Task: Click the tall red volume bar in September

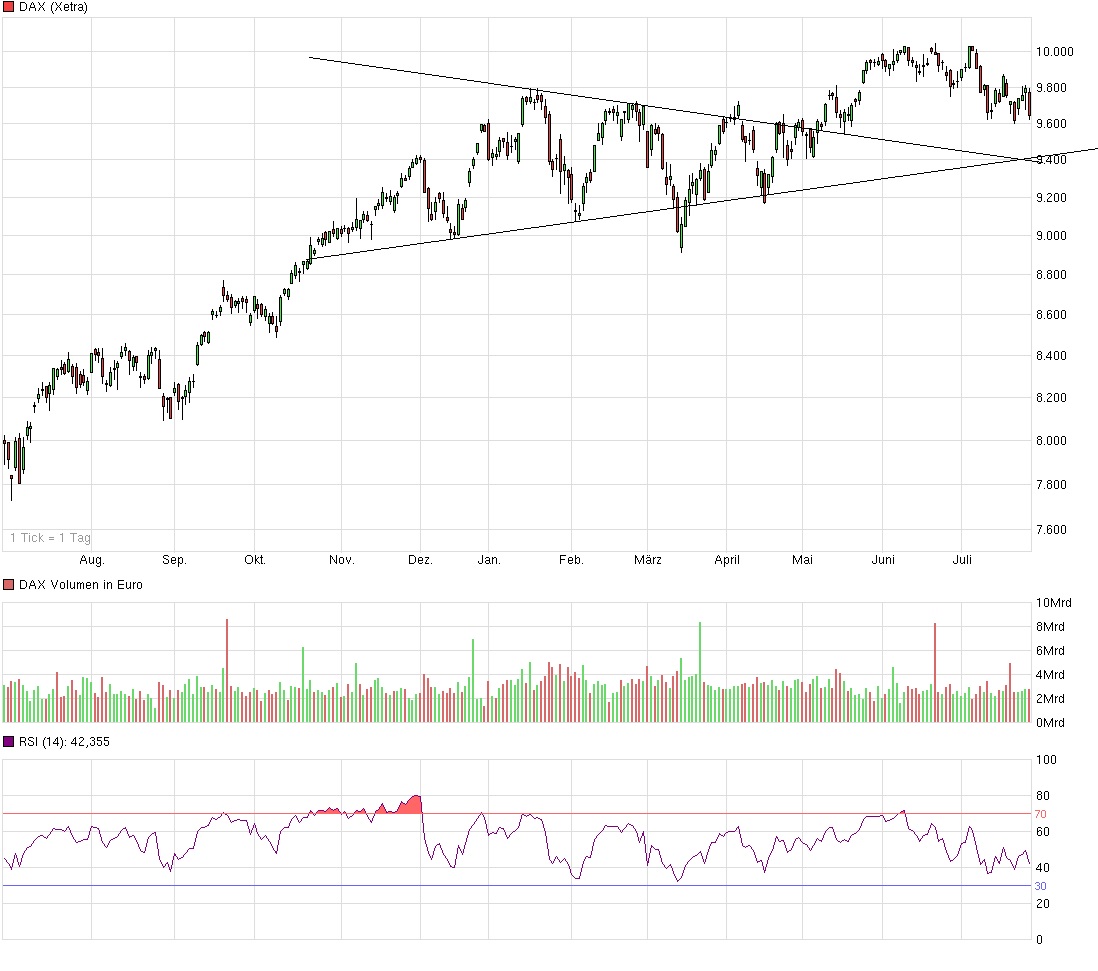Action: [227, 671]
